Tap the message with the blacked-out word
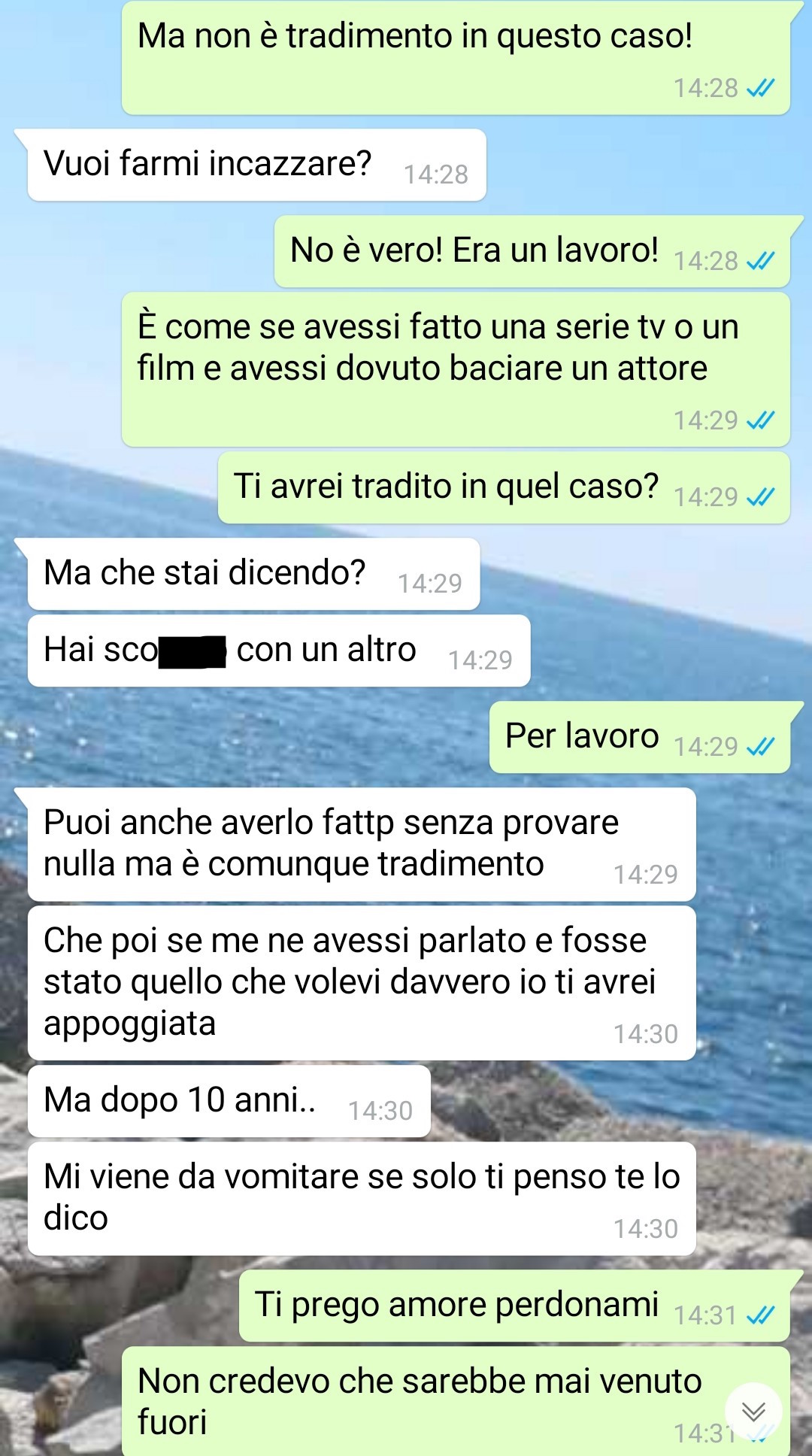 tap(279, 651)
